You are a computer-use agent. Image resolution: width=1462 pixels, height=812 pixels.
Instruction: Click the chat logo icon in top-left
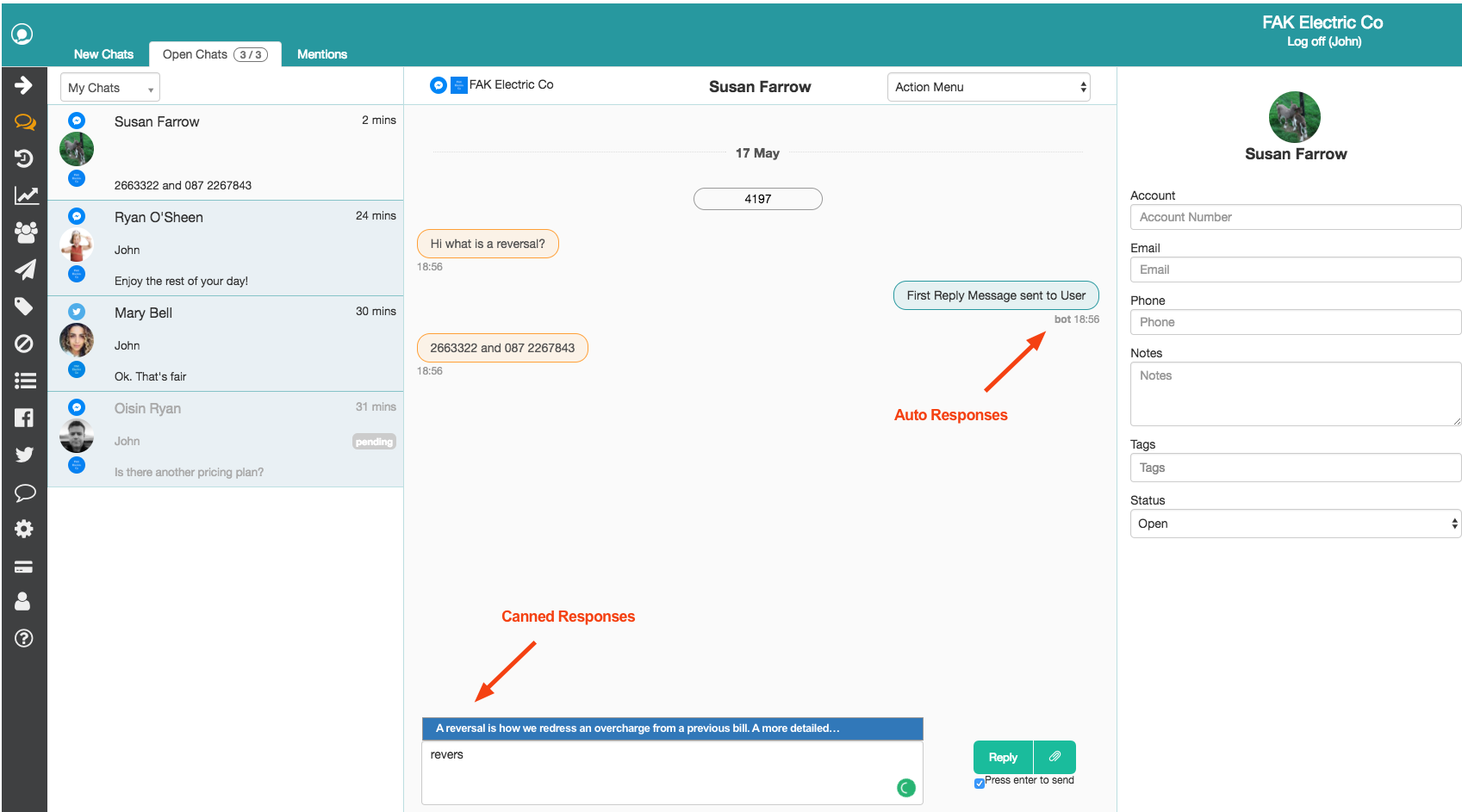coord(22,34)
